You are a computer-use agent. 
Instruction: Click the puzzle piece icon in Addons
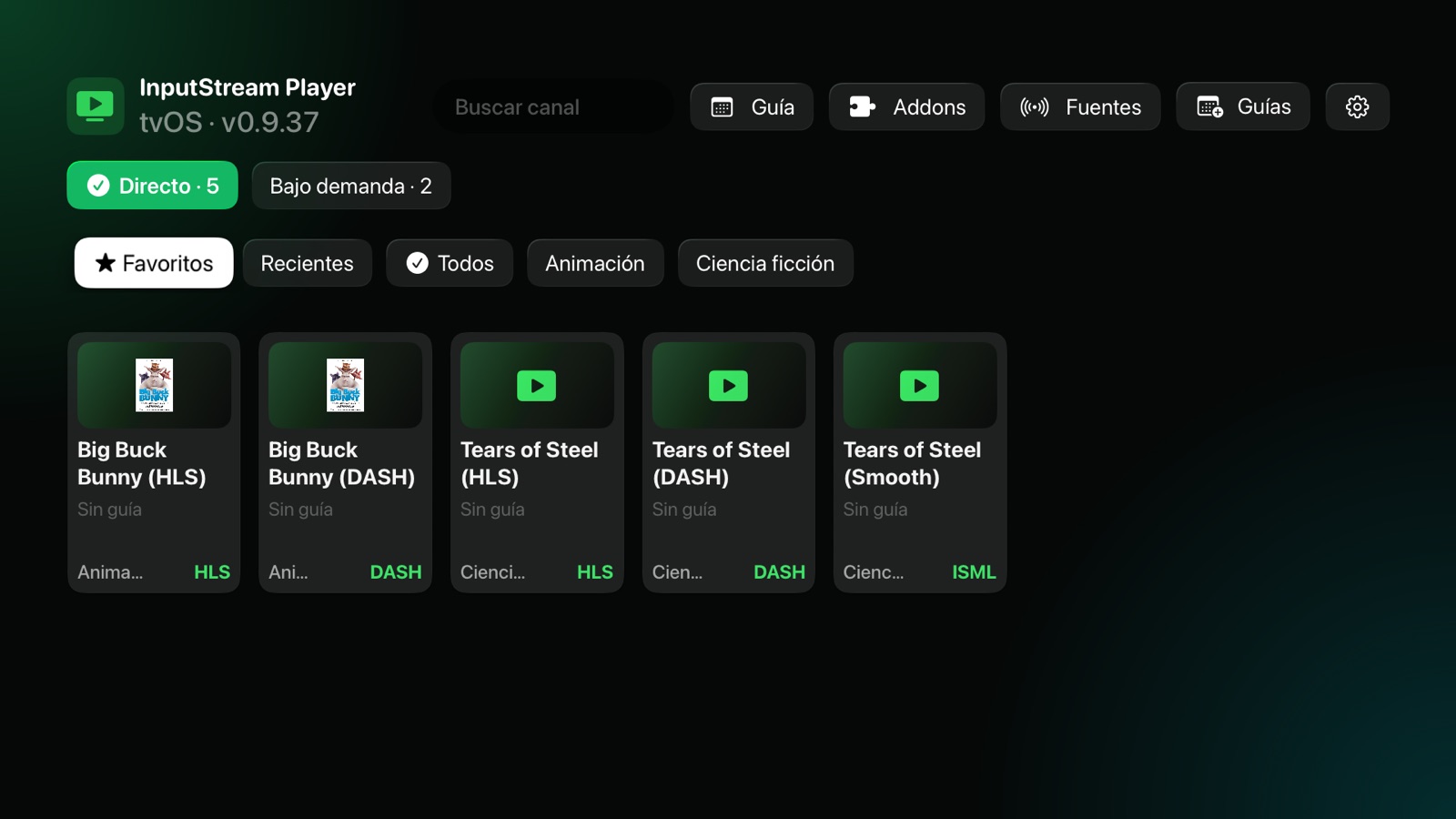tap(862, 107)
